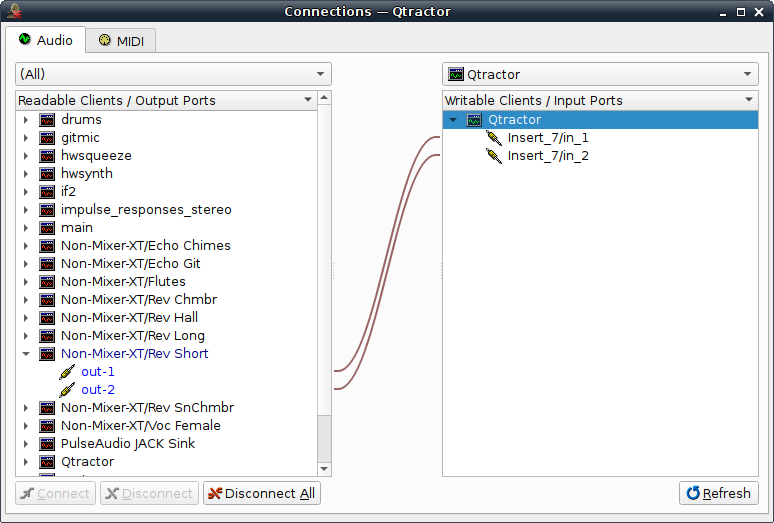Click the Voc Female client icon

pos(47,426)
